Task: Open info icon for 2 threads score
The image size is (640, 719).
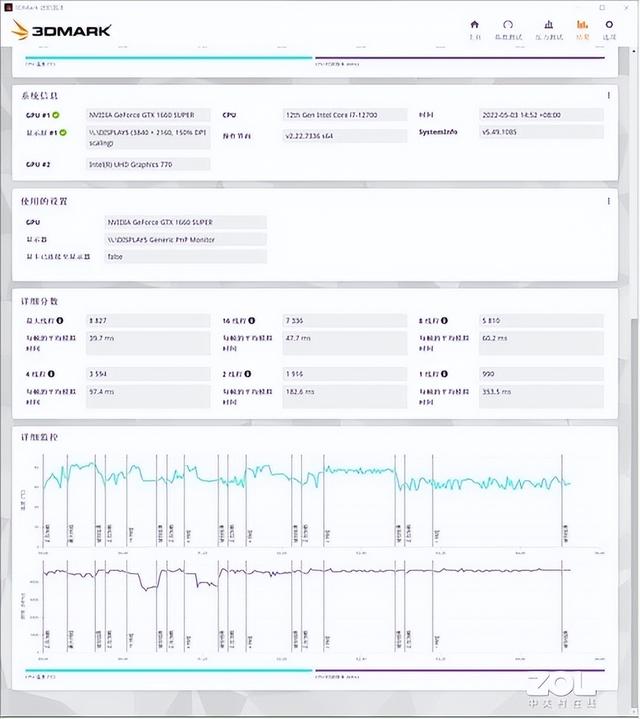Action: coord(248,374)
